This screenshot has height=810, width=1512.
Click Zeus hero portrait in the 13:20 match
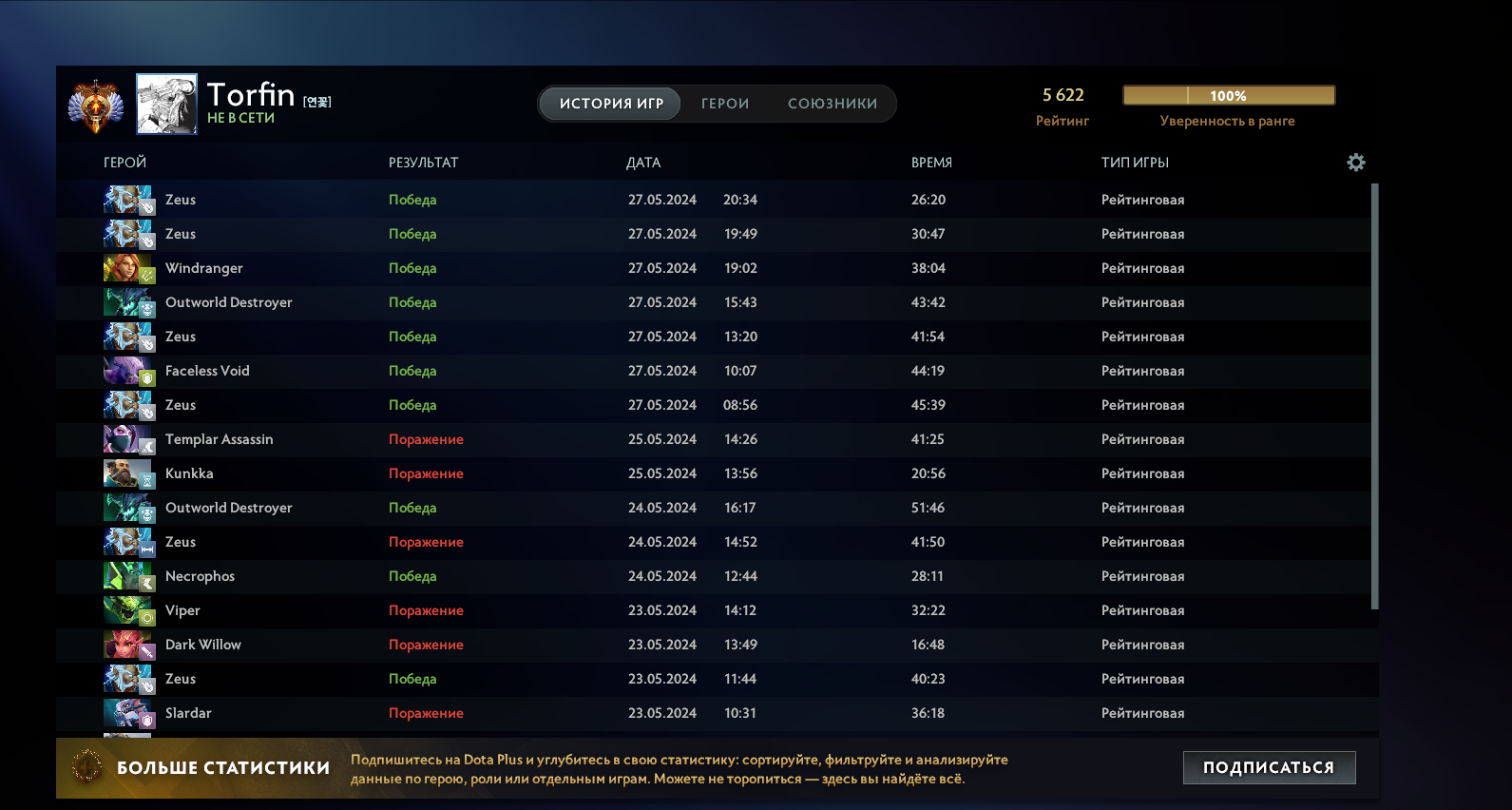(x=128, y=337)
